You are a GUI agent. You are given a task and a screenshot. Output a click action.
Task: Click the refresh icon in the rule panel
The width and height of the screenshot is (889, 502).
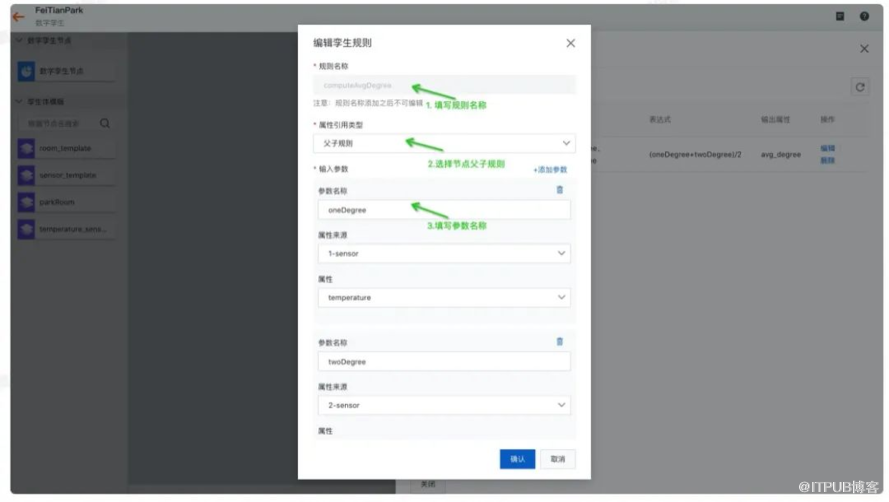tap(860, 87)
